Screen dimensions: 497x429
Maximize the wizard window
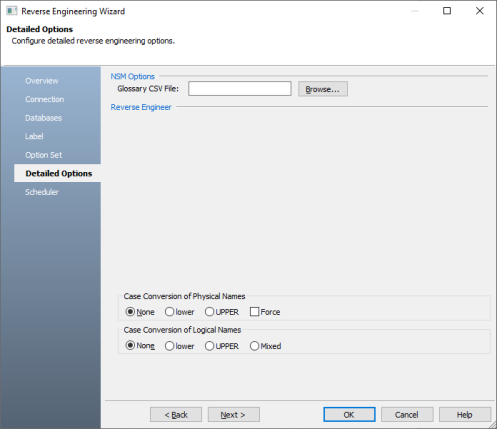(447, 11)
